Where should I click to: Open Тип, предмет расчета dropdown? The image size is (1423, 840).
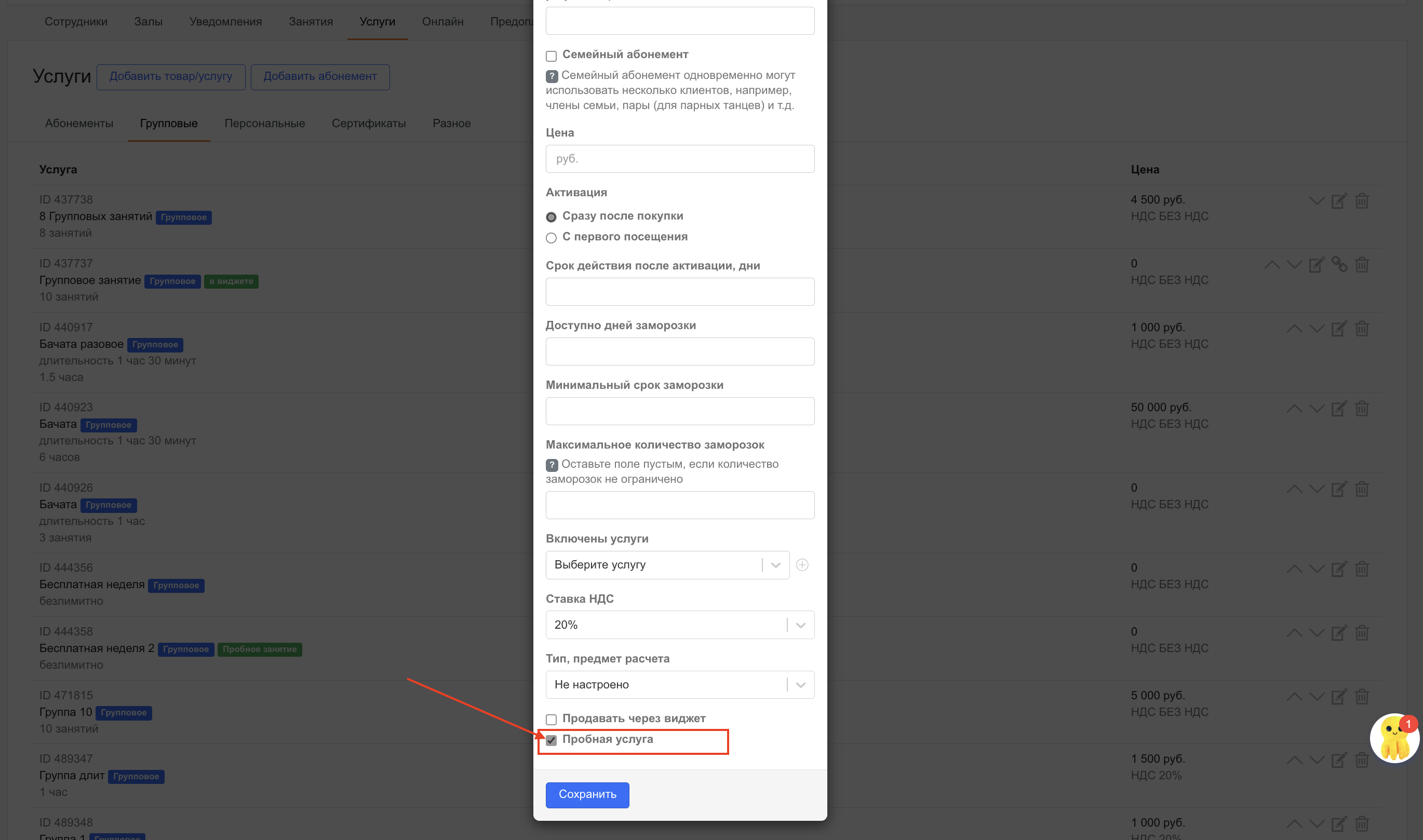(x=679, y=685)
